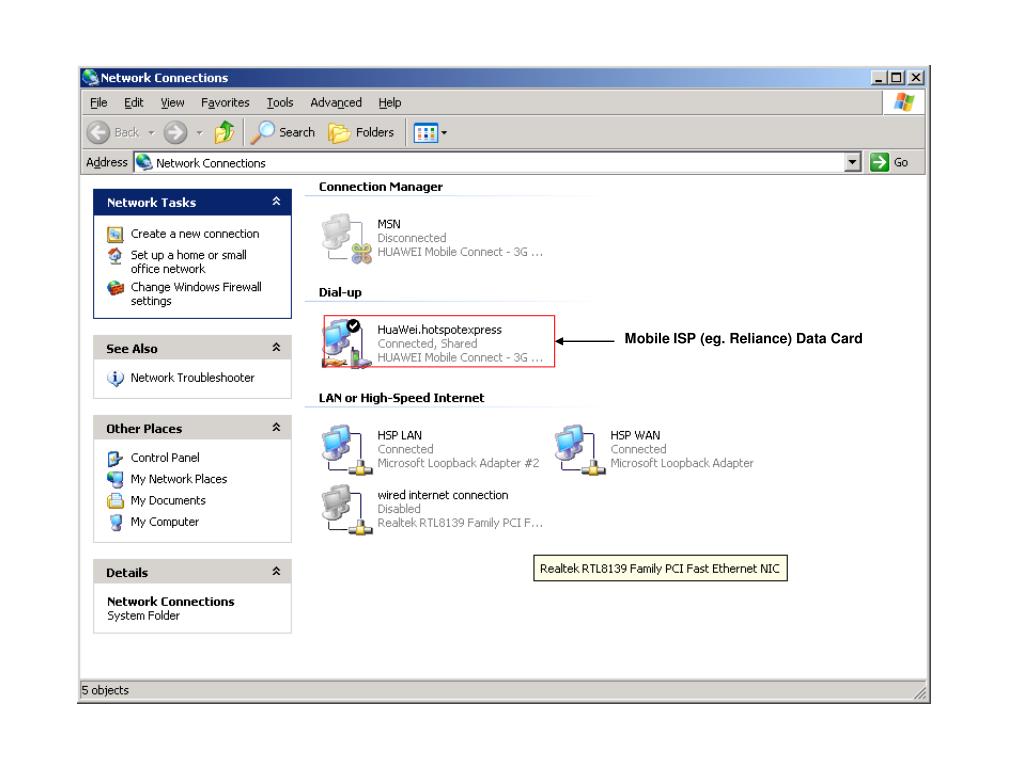1024x768 pixels.
Task: Select the HSP WAN connection icon
Action: pyautogui.click(x=580, y=450)
